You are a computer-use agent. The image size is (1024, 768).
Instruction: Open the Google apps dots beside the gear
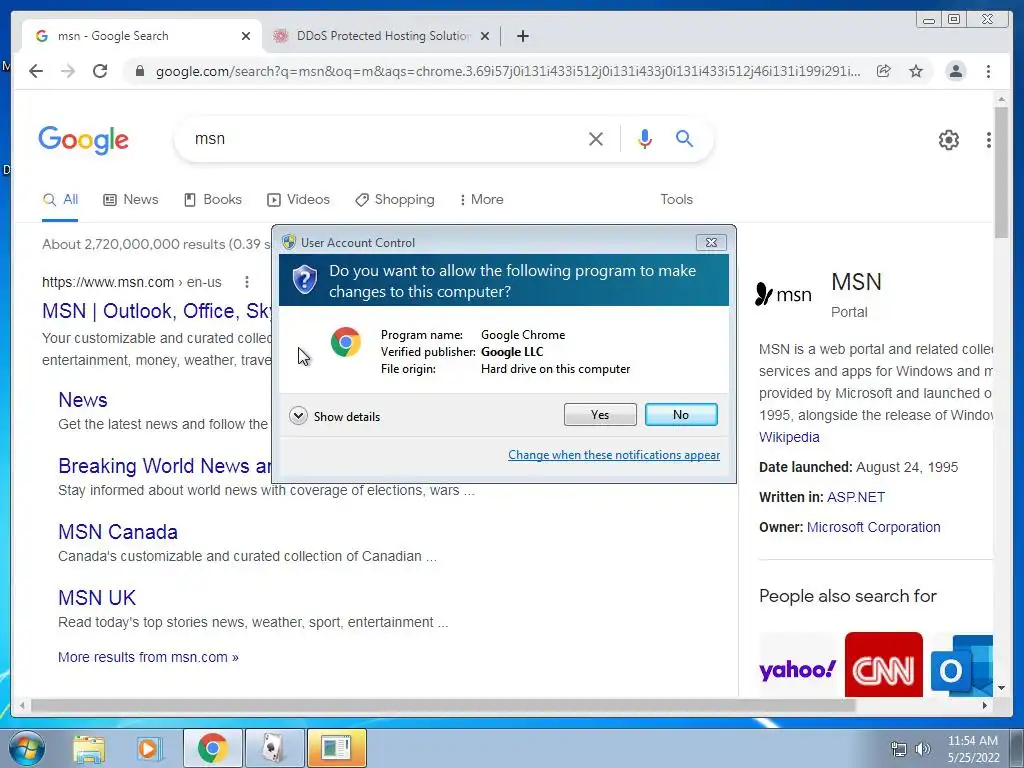(x=989, y=140)
